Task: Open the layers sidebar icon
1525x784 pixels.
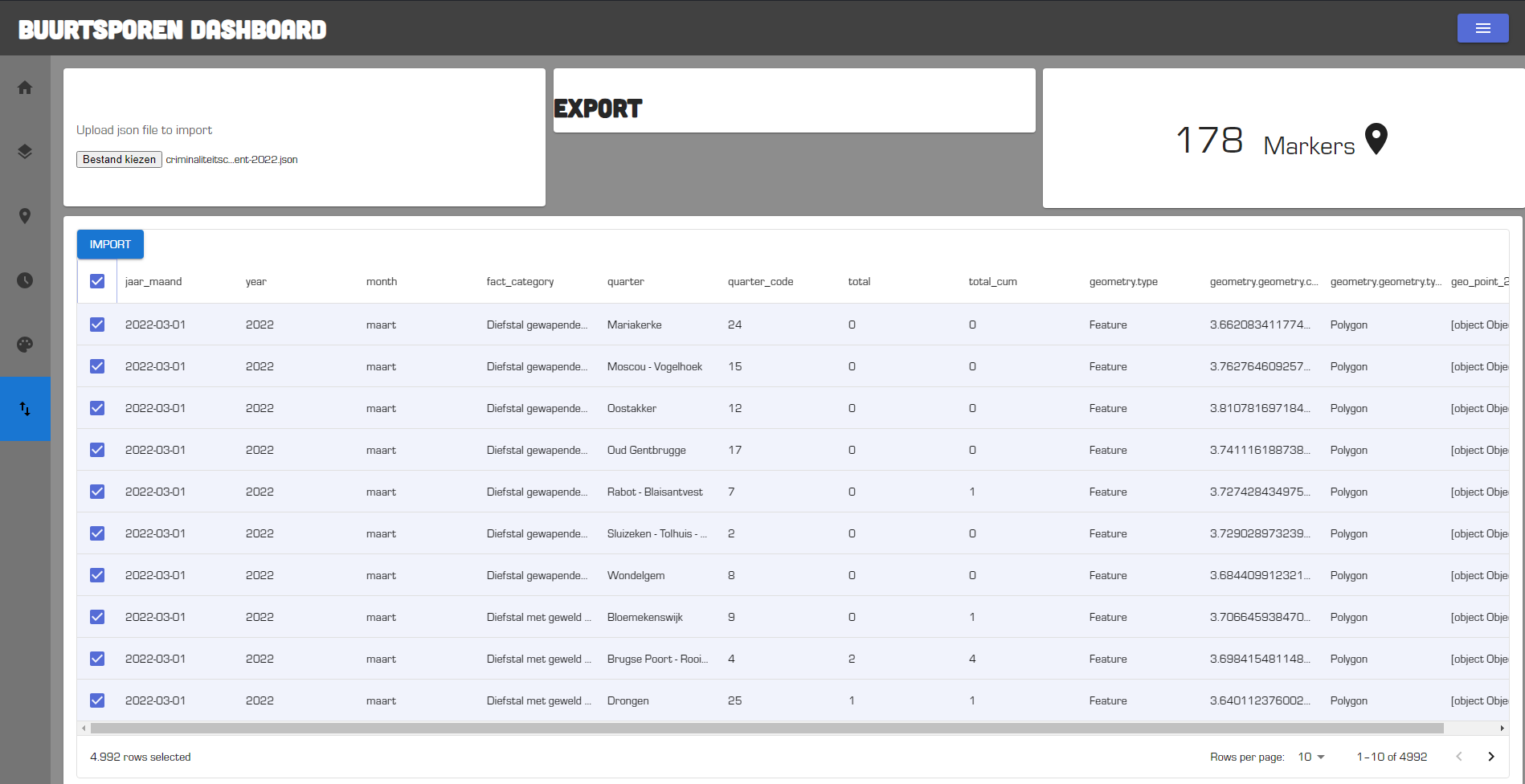Action: (x=25, y=152)
